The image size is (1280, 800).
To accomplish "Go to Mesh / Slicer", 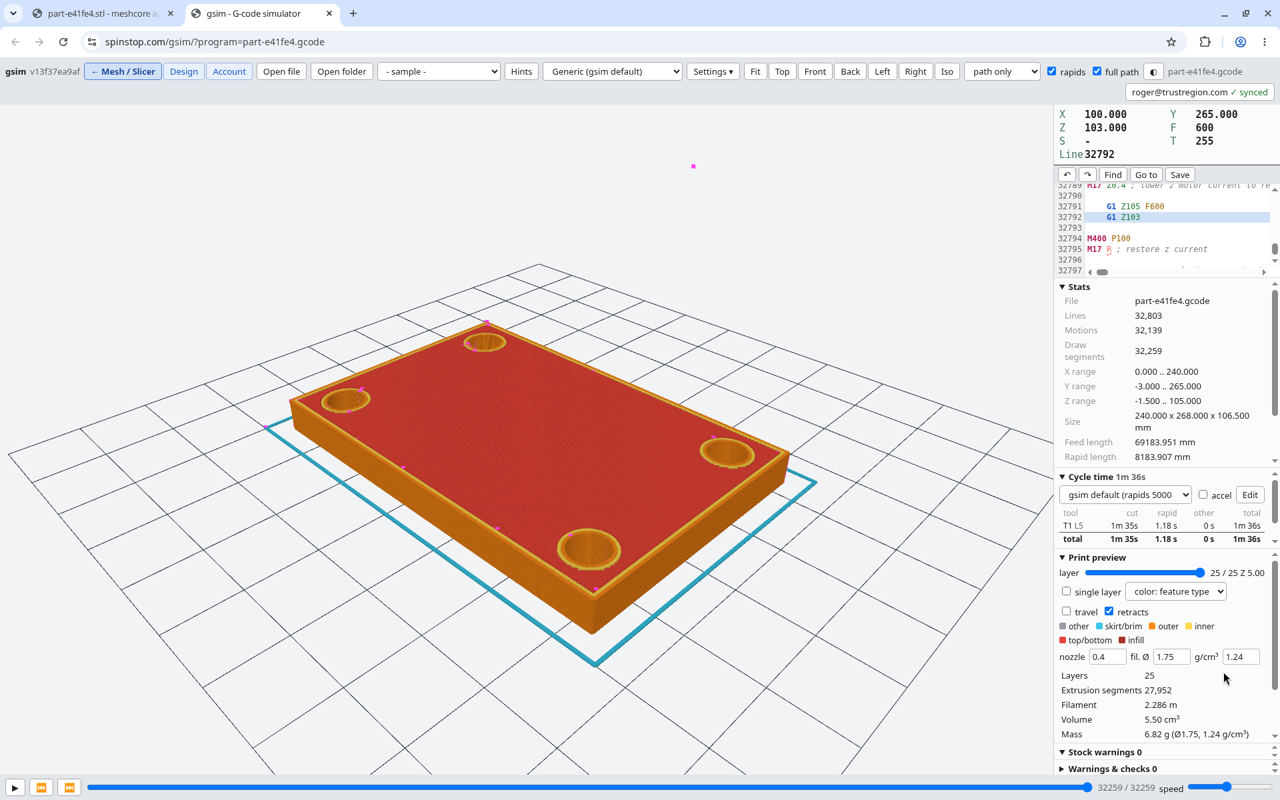I will [123, 72].
